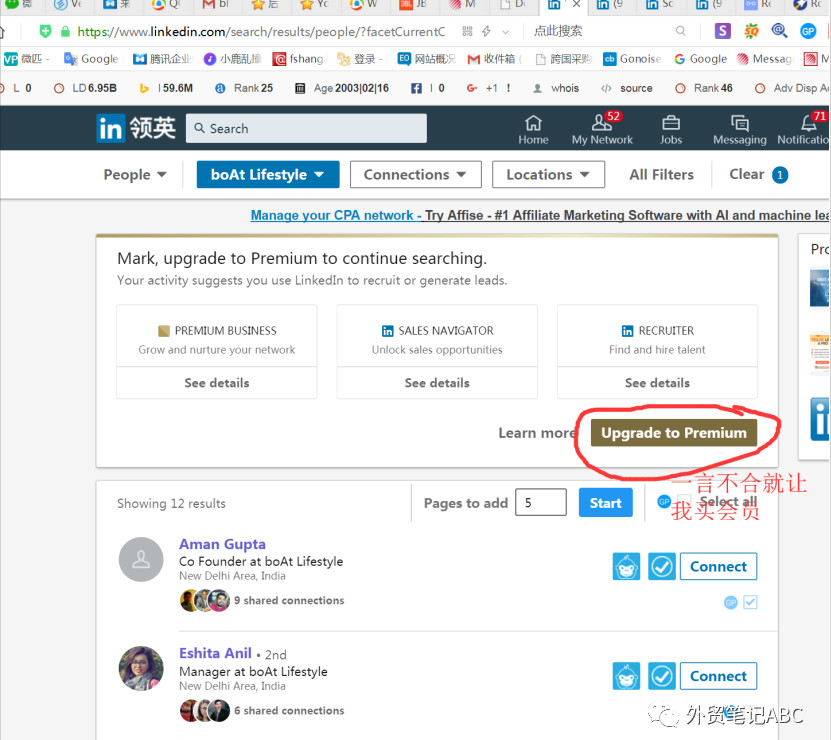Click the blue GP extension icon in toolbar
Viewport: 831px width, 740px height.
(x=808, y=31)
